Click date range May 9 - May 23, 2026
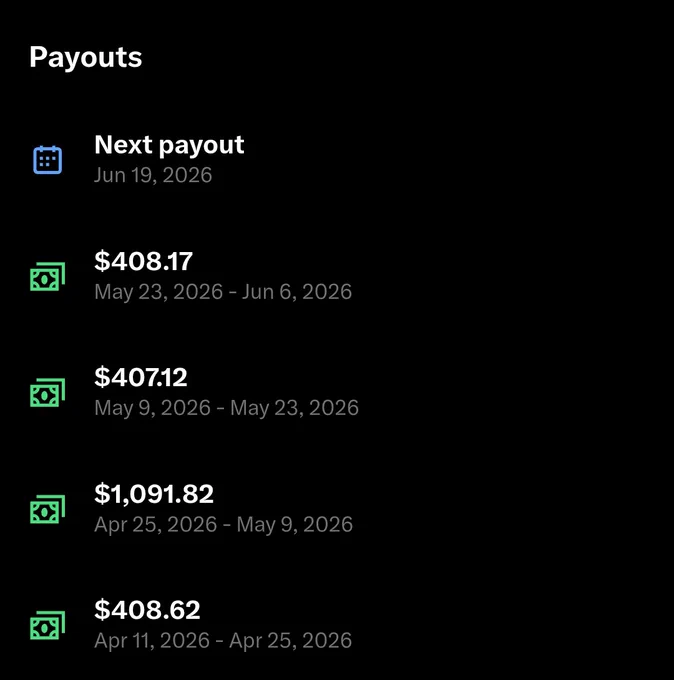This screenshot has height=680, width=674. pyautogui.click(x=226, y=408)
